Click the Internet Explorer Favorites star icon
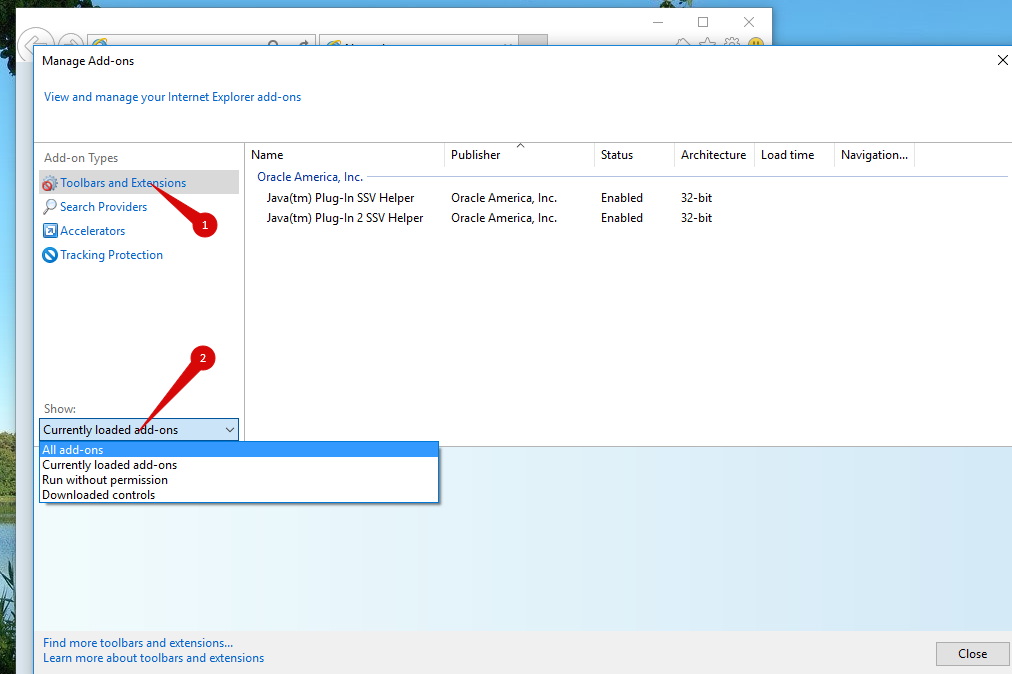 point(708,42)
